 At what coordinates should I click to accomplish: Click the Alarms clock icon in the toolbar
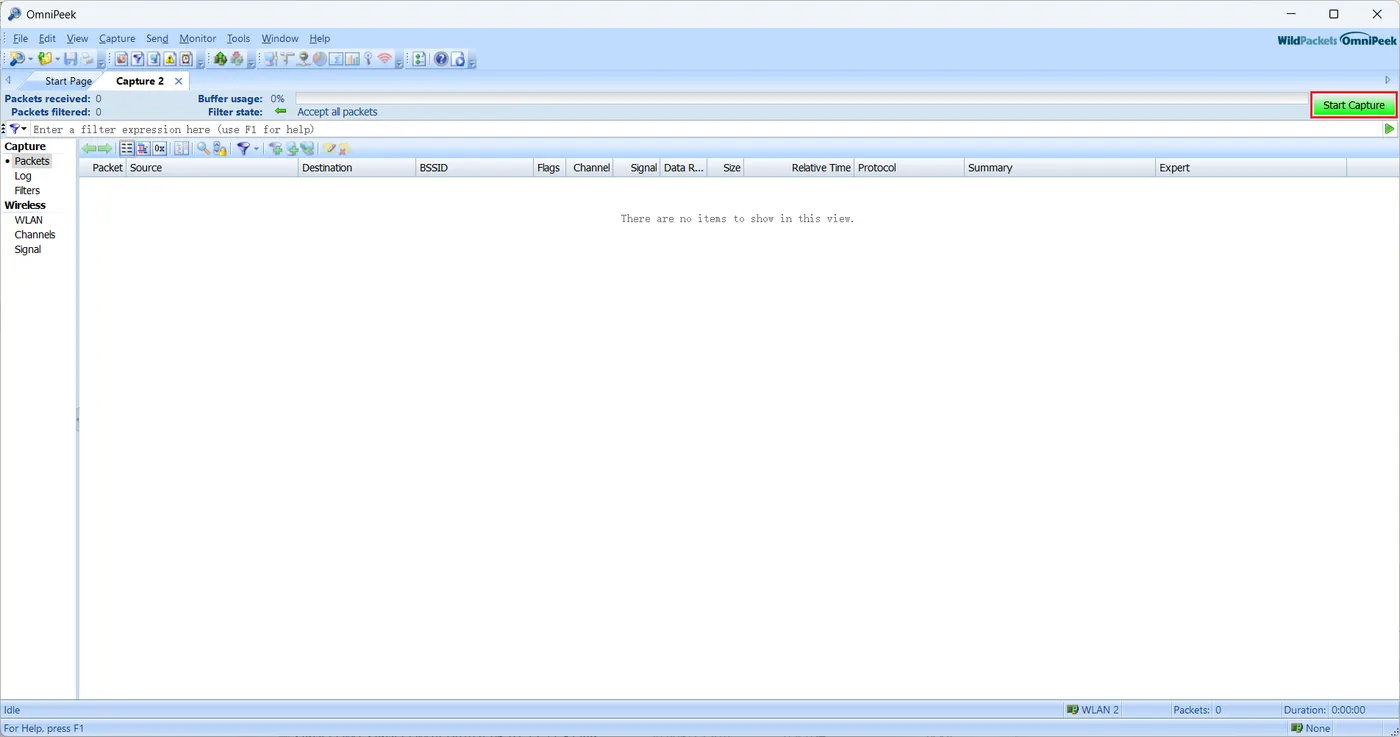click(186, 59)
